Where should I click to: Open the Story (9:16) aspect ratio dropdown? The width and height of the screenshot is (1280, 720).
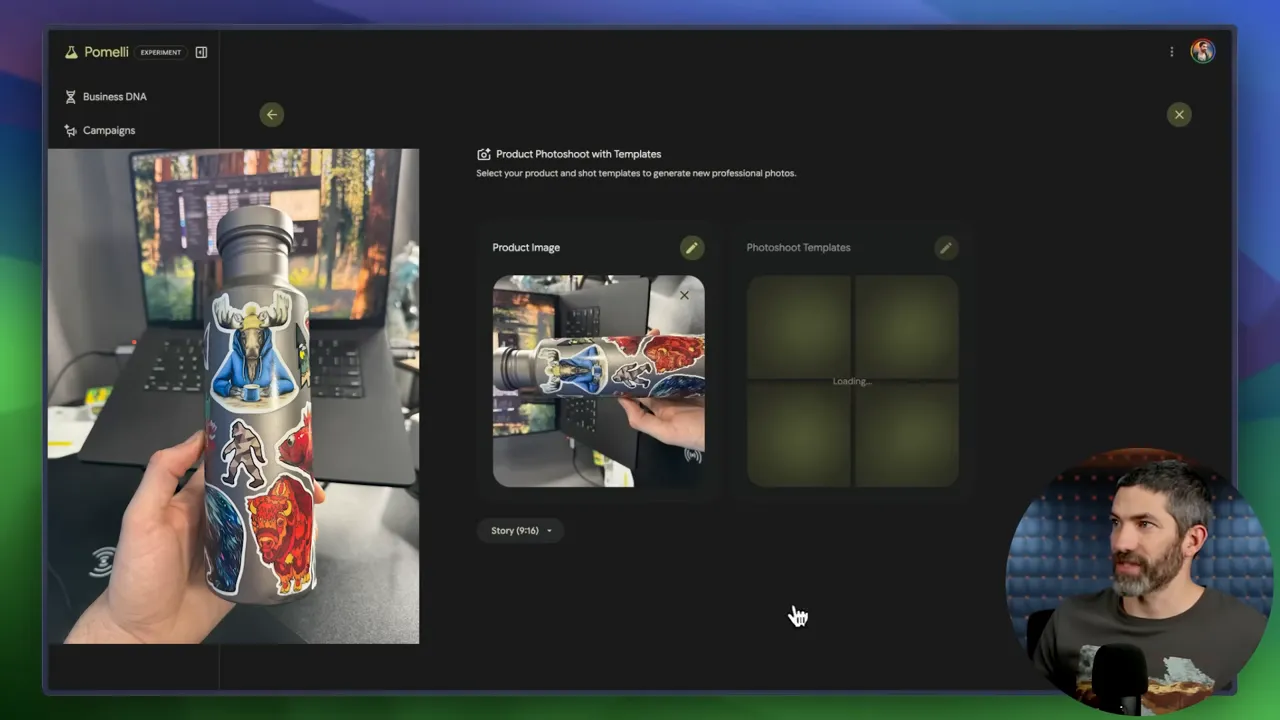521,531
